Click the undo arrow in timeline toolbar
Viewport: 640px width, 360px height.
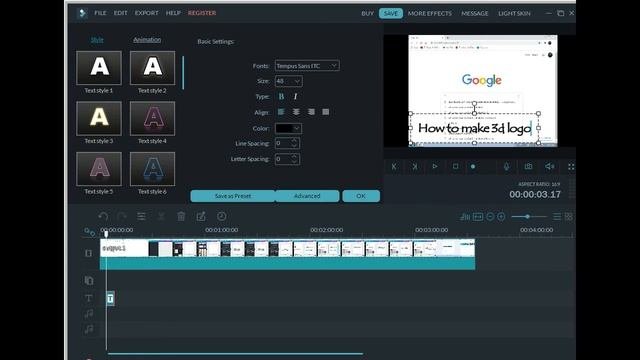[103, 216]
